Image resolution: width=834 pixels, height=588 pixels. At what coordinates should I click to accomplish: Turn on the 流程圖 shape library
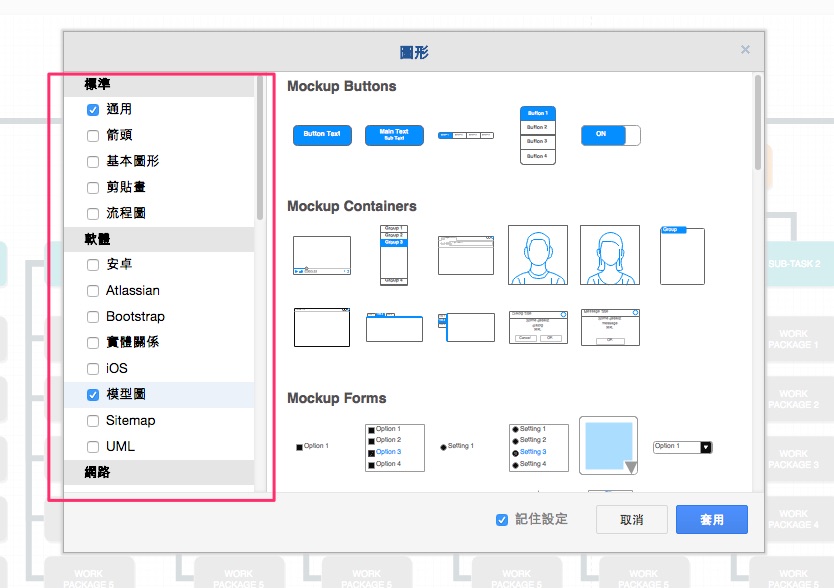pyautogui.click(x=93, y=214)
